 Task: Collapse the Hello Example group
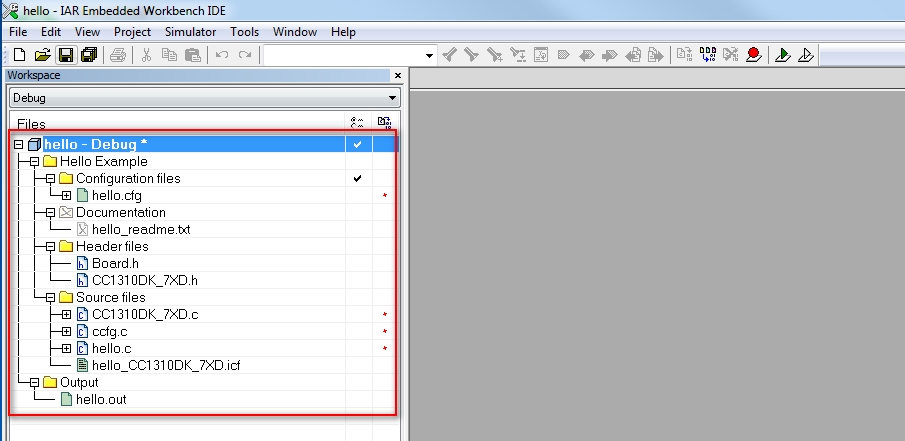point(35,162)
